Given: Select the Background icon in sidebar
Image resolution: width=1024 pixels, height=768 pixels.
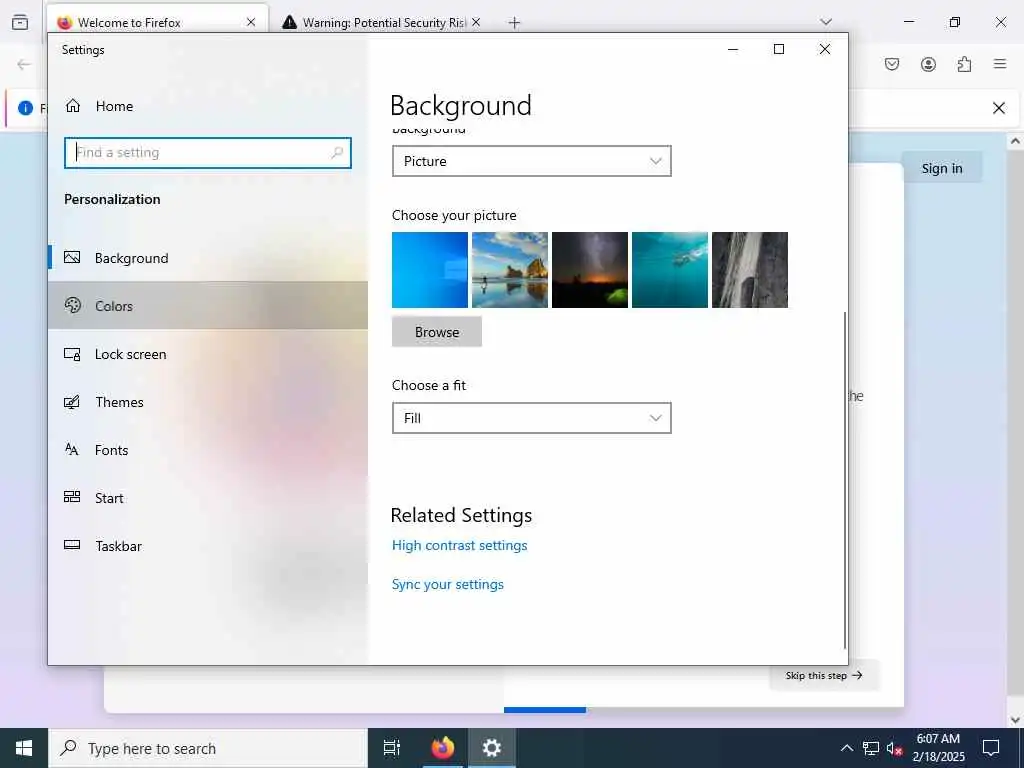Looking at the screenshot, I should coord(72,257).
